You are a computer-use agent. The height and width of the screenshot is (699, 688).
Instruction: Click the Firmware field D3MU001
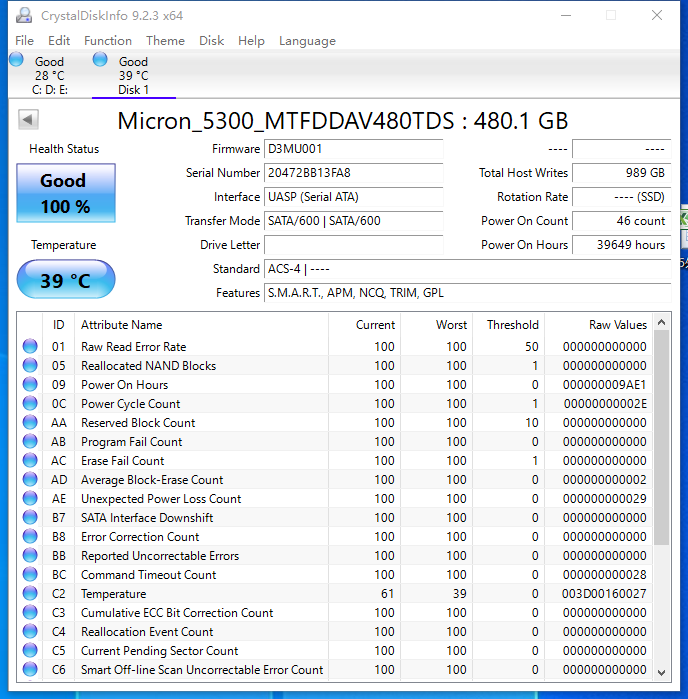(x=354, y=149)
